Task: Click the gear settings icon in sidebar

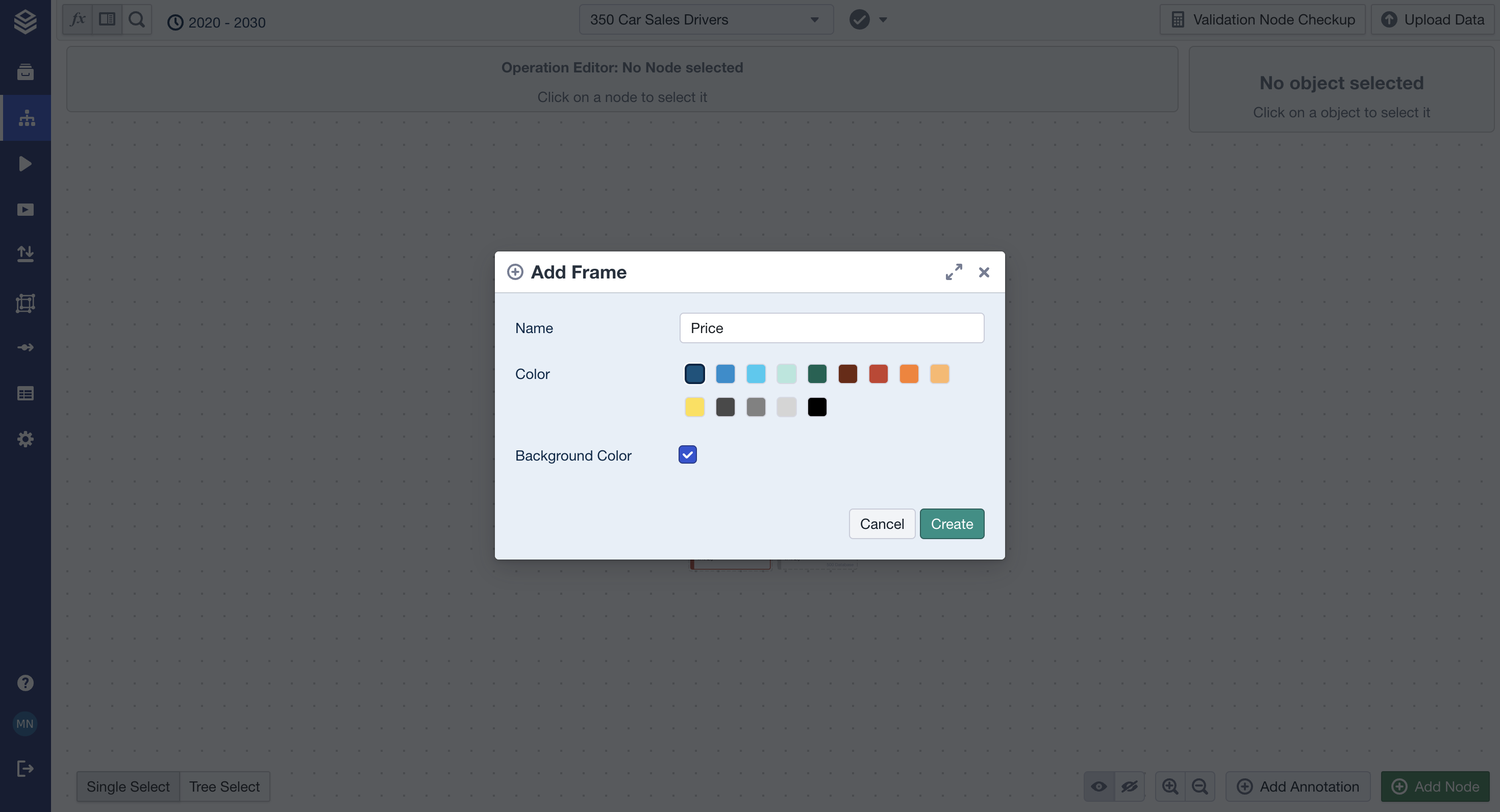Action: click(x=26, y=439)
